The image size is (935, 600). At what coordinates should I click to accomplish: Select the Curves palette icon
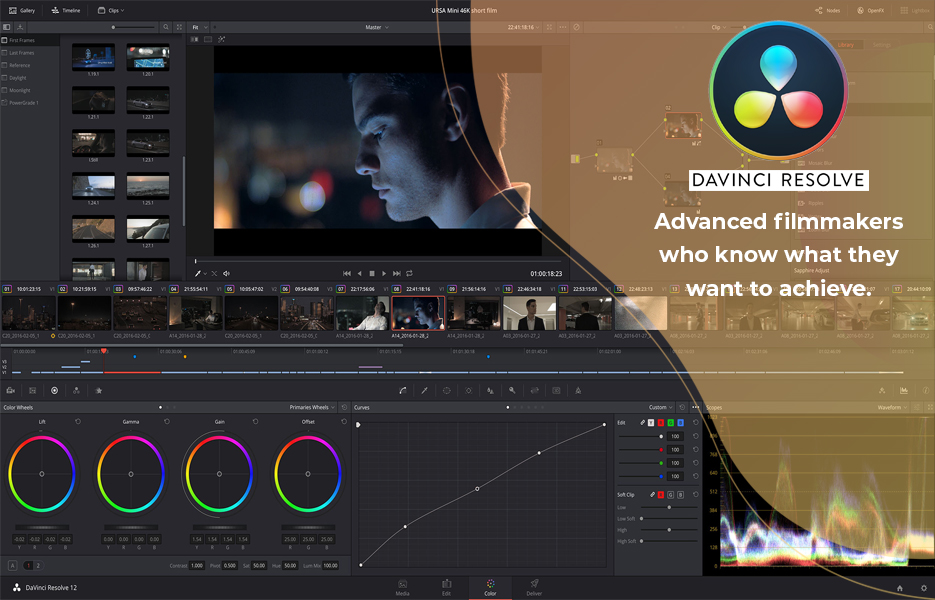tap(403, 391)
